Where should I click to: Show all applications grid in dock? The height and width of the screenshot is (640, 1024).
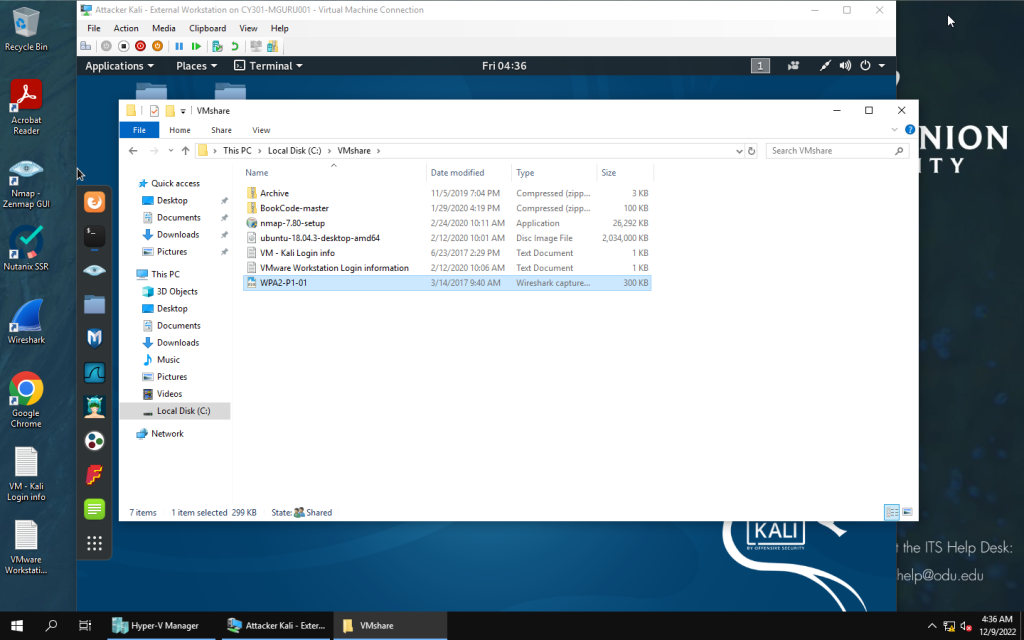tap(95, 543)
